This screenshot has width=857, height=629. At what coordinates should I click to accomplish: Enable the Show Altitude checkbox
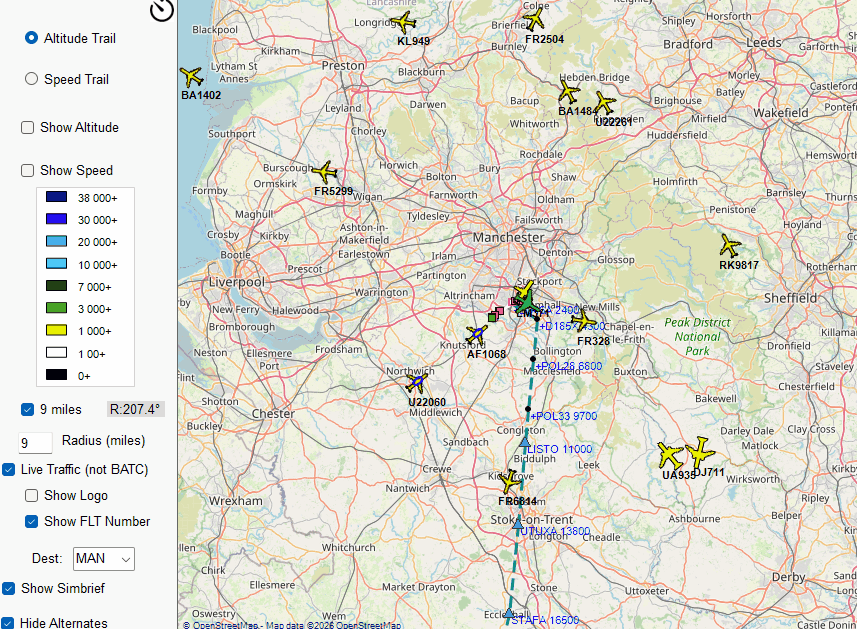28,128
